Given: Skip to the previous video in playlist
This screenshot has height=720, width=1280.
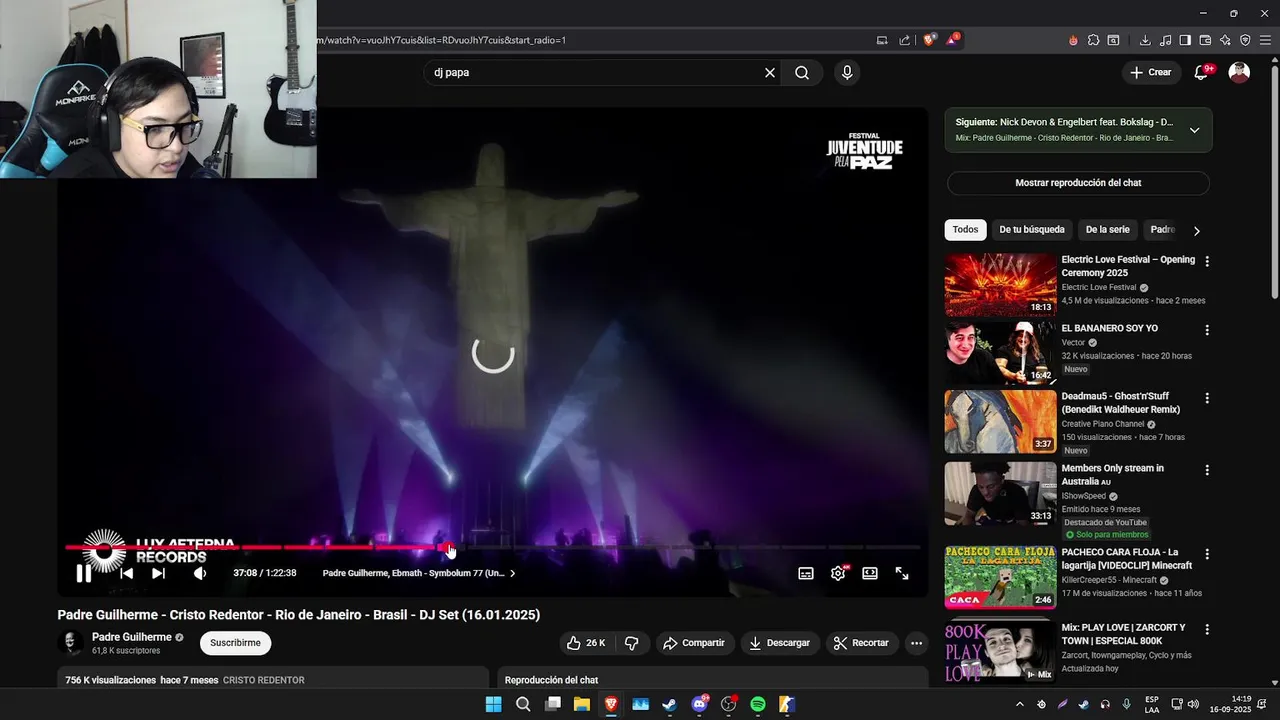Looking at the screenshot, I should click(x=127, y=573).
